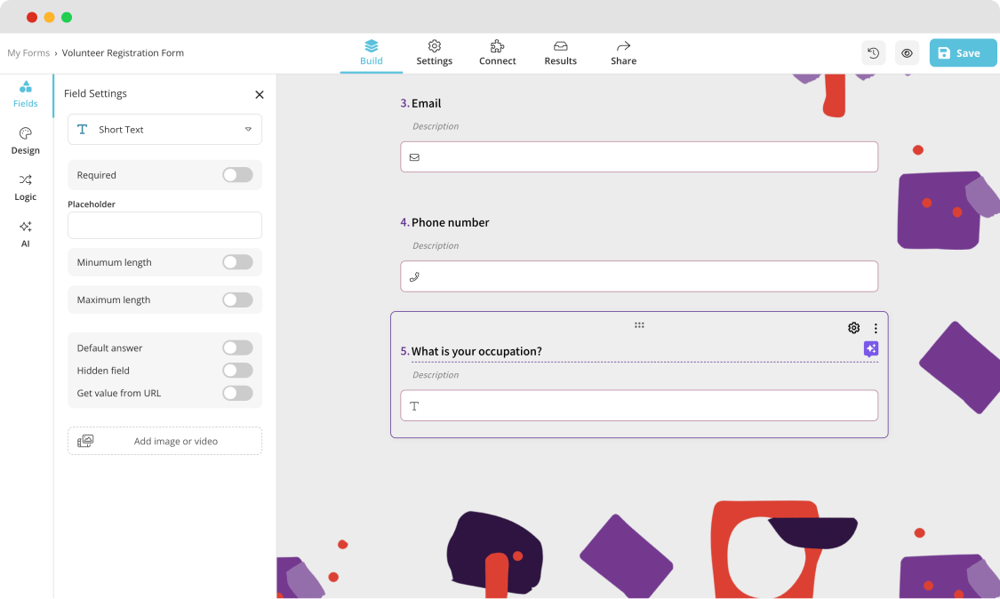Grab the drag handle above occupation question
1000x599 pixels.
click(x=639, y=325)
